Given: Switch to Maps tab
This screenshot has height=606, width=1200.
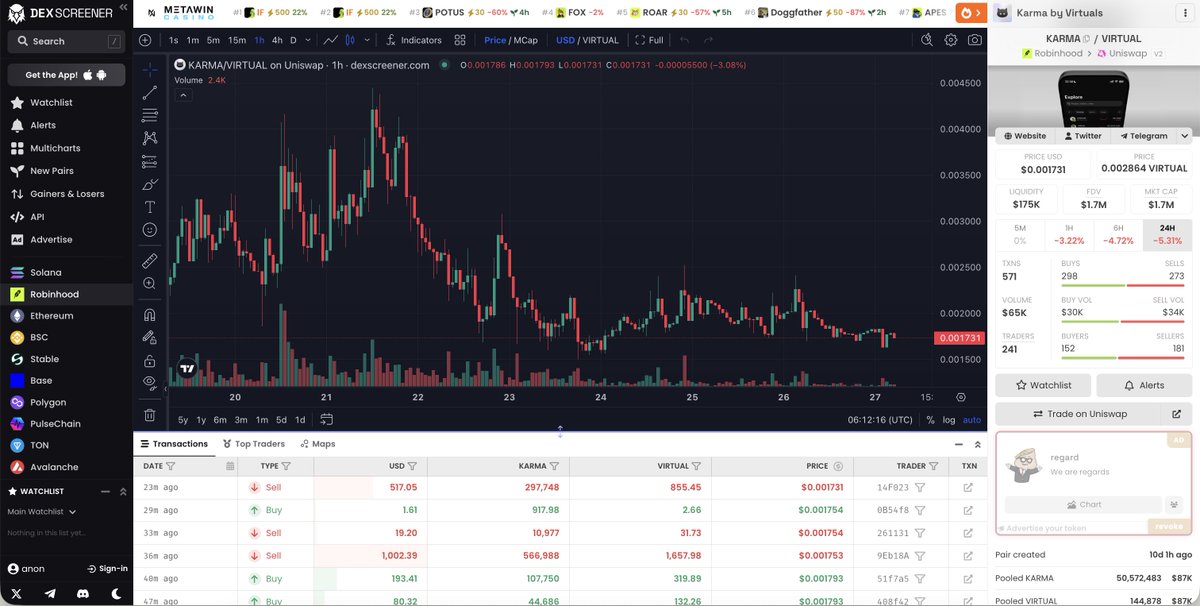Looking at the screenshot, I should tap(317, 444).
